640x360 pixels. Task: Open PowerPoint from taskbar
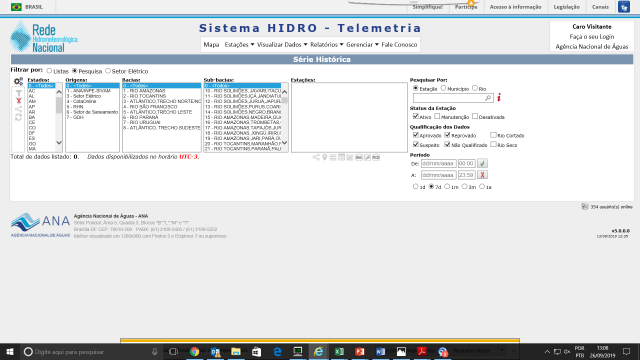click(360, 351)
